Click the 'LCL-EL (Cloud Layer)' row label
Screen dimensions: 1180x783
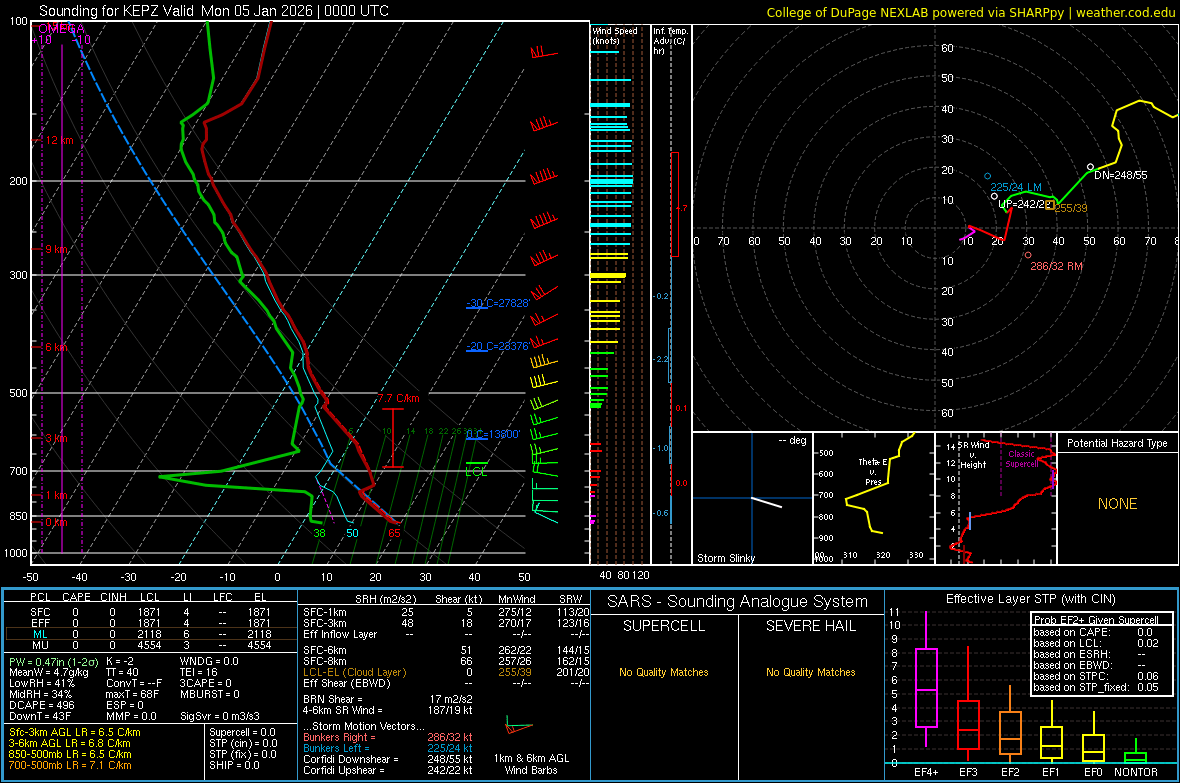coord(354,672)
